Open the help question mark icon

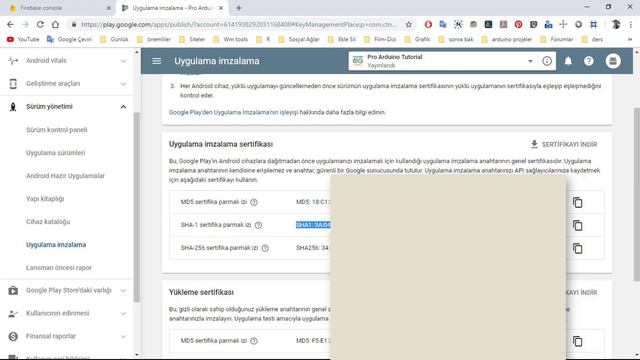[589, 61]
